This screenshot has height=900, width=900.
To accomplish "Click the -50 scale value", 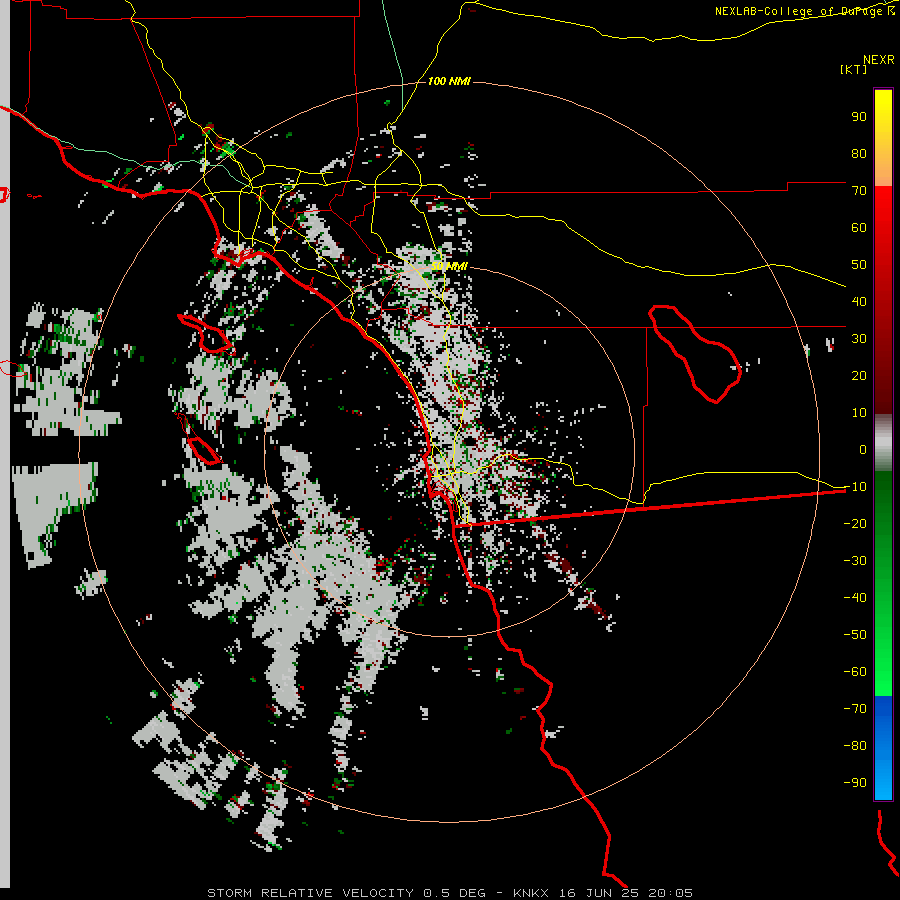I will pyautogui.click(x=855, y=635).
